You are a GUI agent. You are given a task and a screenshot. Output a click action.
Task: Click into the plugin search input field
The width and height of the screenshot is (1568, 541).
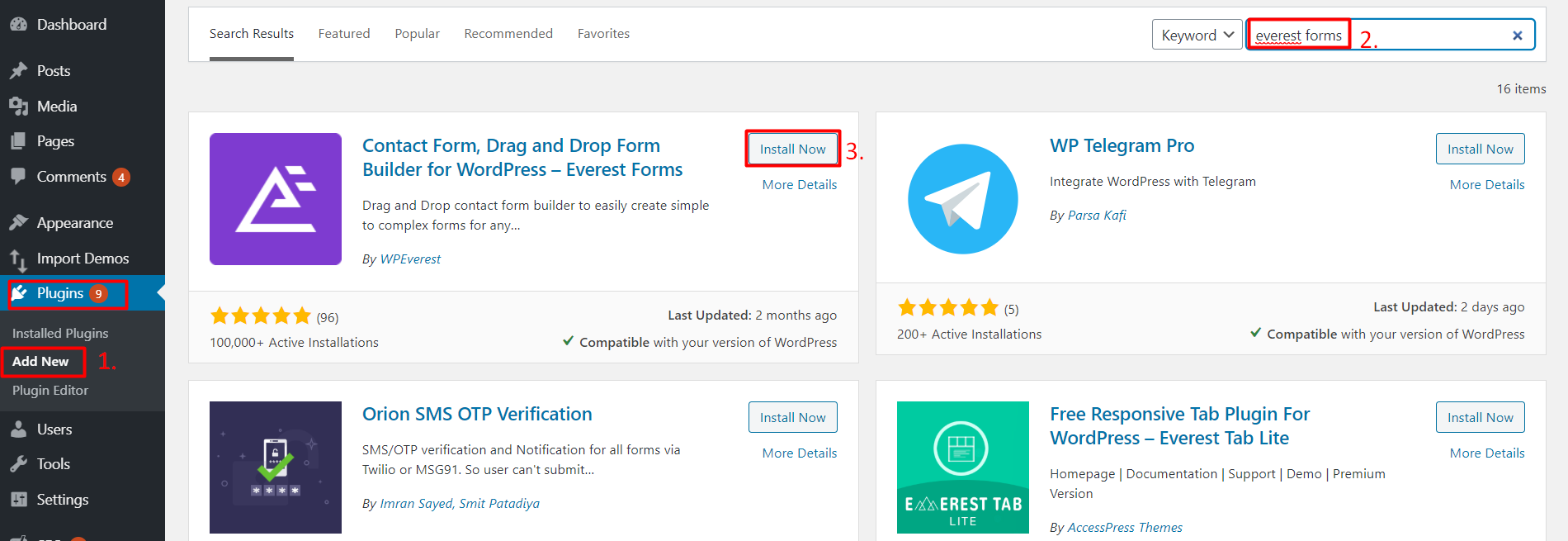point(1391,35)
